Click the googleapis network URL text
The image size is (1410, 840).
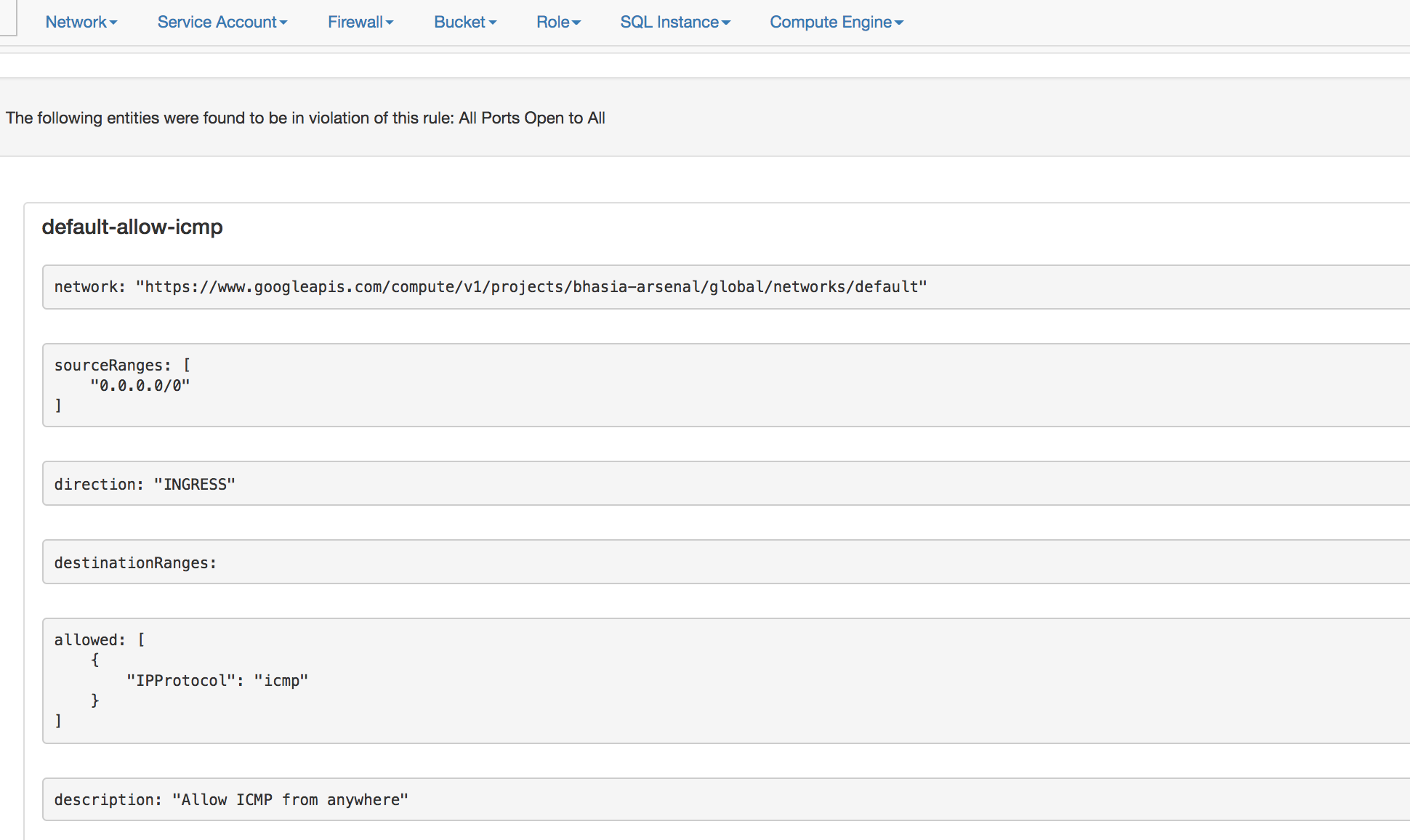pyautogui.click(x=531, y=287)
